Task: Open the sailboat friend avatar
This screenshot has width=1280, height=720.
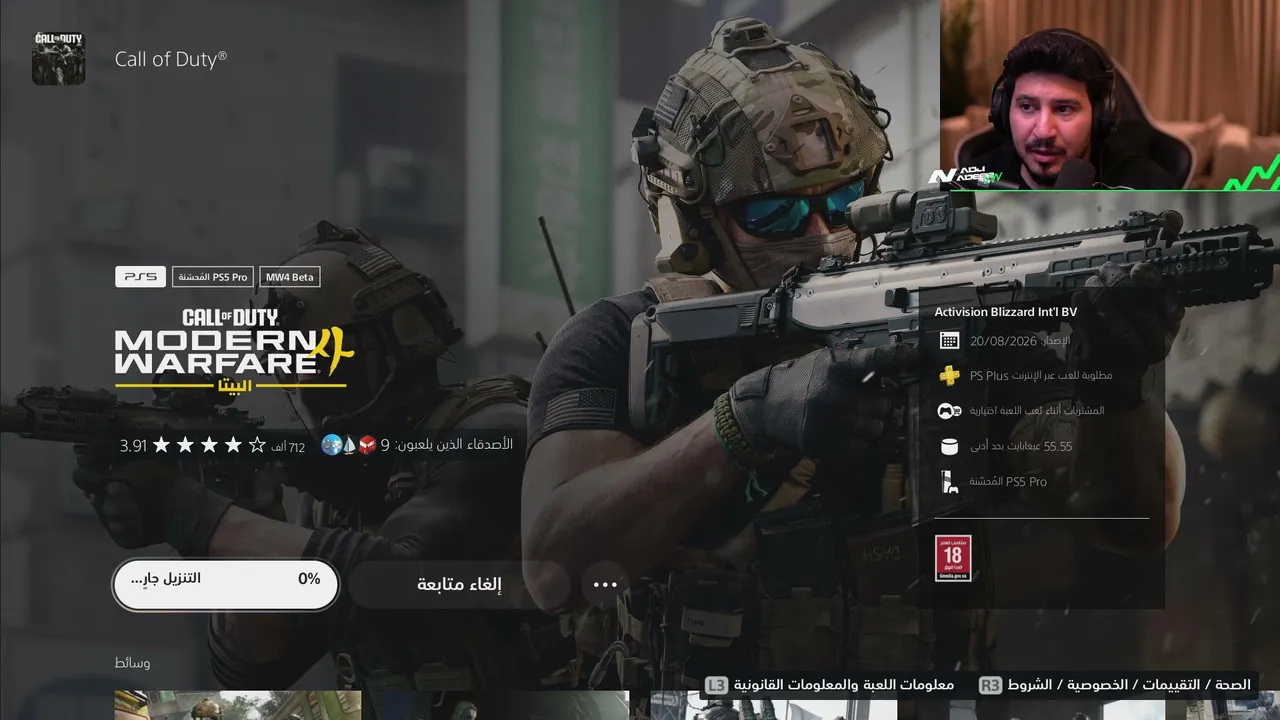Action: point(349,445)
